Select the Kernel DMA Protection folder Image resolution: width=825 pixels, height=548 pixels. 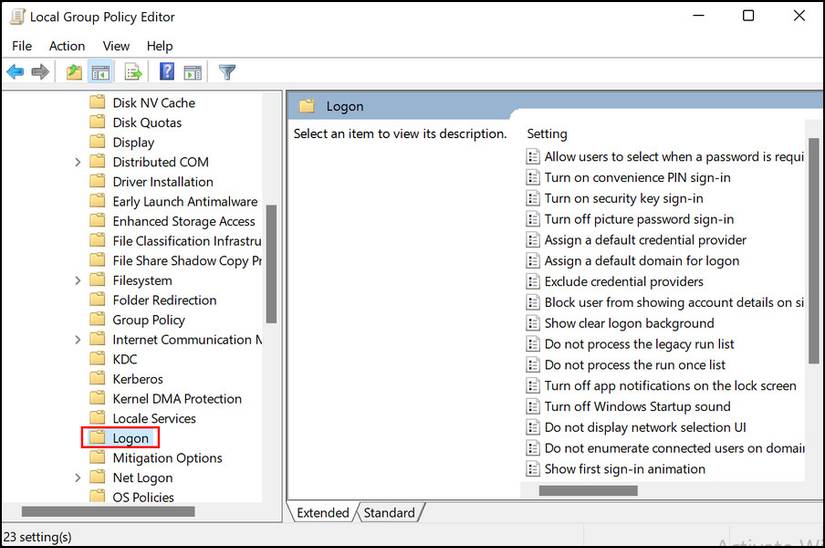tap(177, 399)
